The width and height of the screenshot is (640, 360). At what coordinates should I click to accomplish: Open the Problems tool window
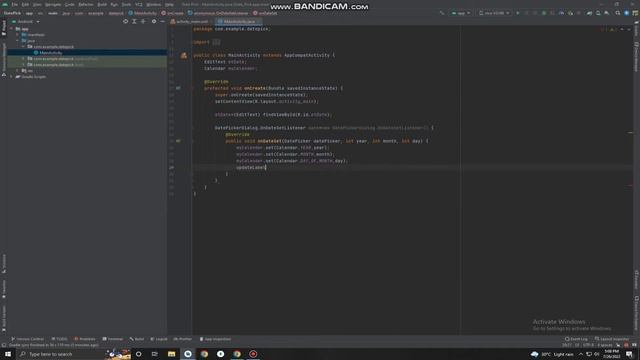[85, 339]
